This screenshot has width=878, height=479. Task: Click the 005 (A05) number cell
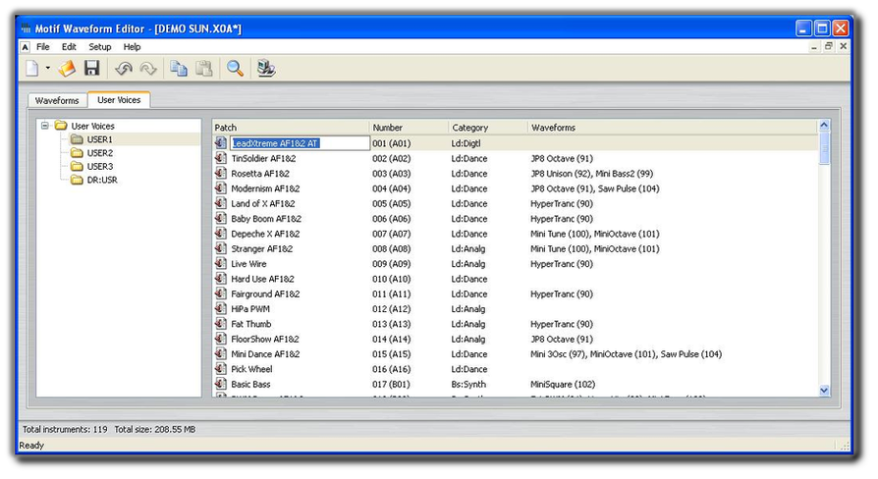[x=391, y=204]
